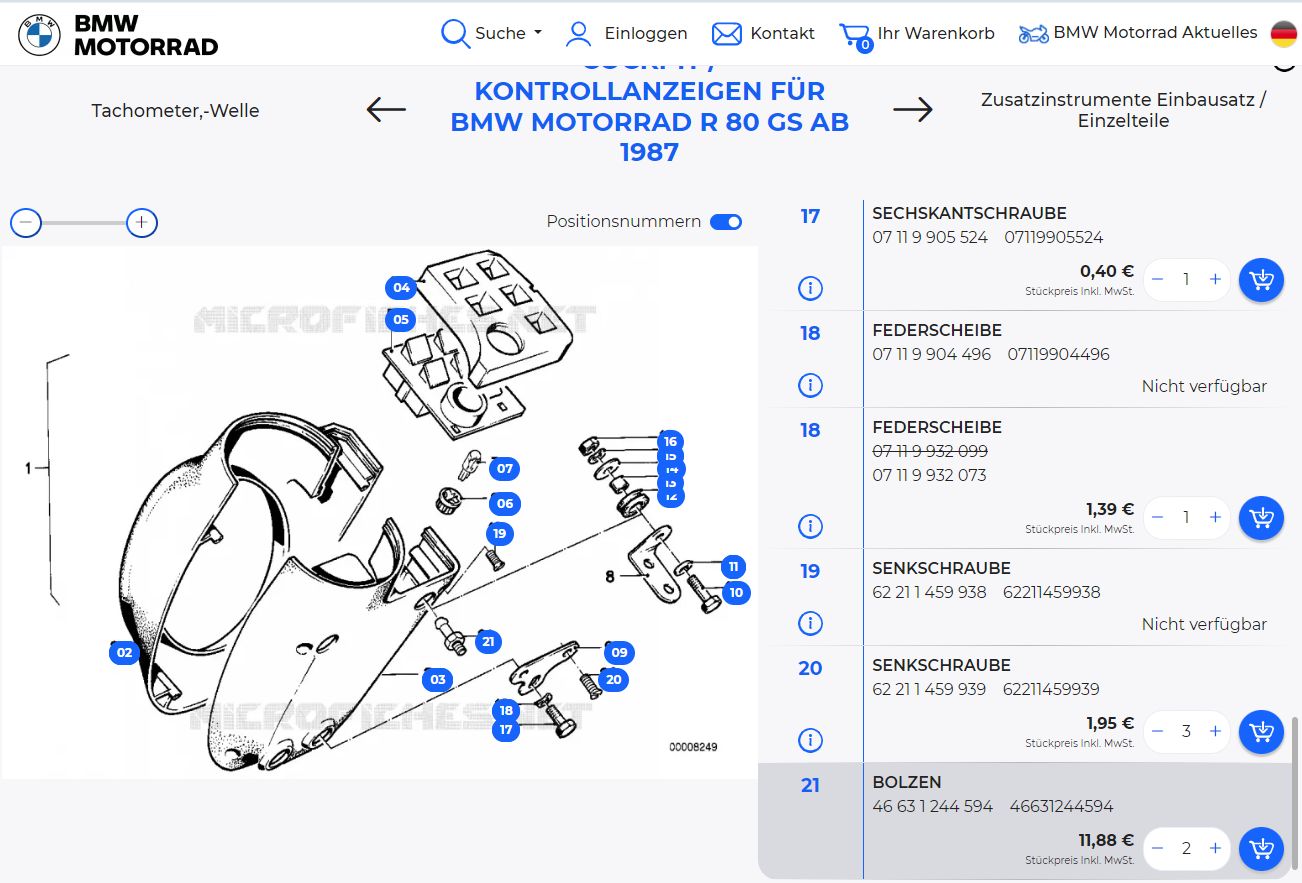
Task: Click position marker 21 on the diagram
Action: pyautogui.click(x=489, y=640)
